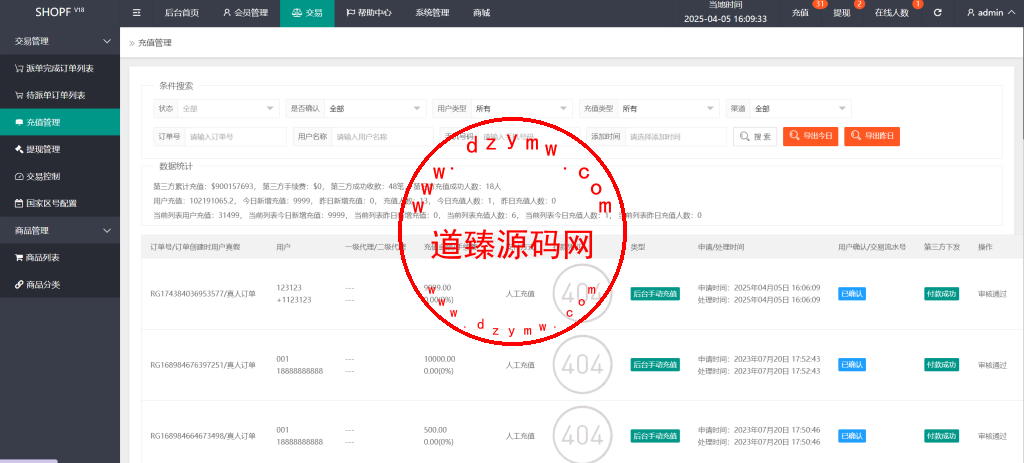Click the 充值管理 breadcrumb

(x=155, y=42)
